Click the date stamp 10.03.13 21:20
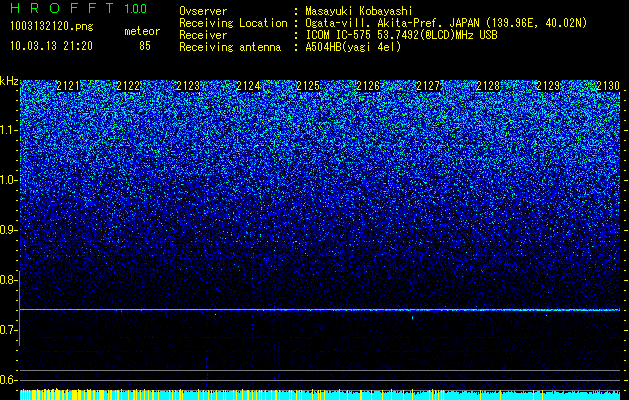Screen dimensions: 629x400 click(x=51, y=46)
